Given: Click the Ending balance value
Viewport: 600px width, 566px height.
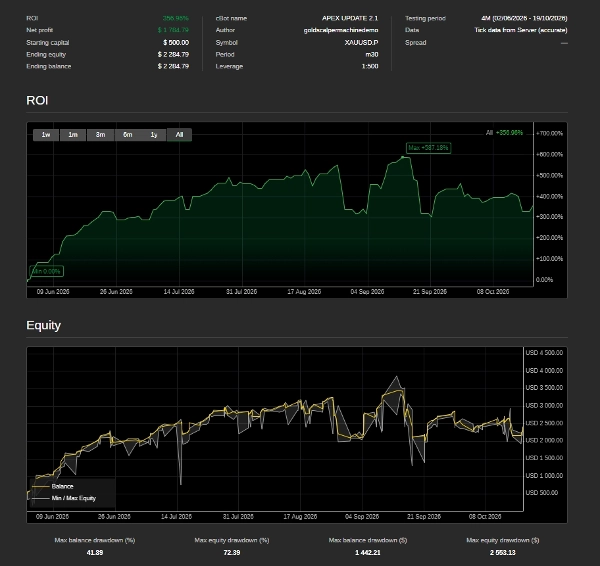Looking at the screenshot, I should pos(173,66).
